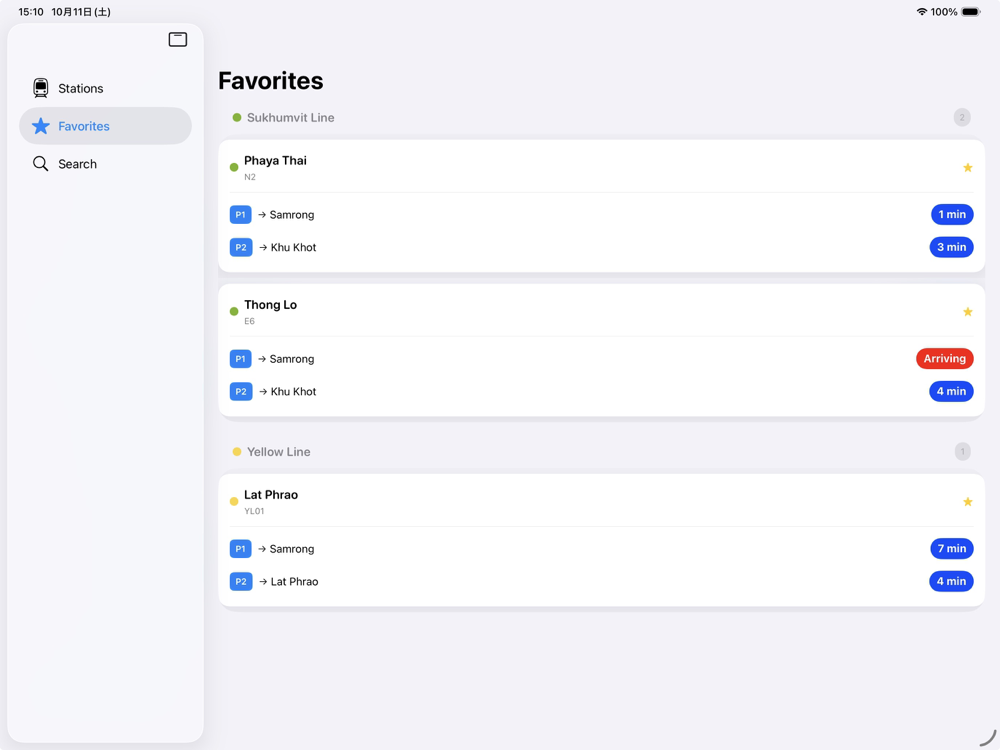Open the Search menu item
Viewport: 1000px width, 750px height.
point(78,164)
